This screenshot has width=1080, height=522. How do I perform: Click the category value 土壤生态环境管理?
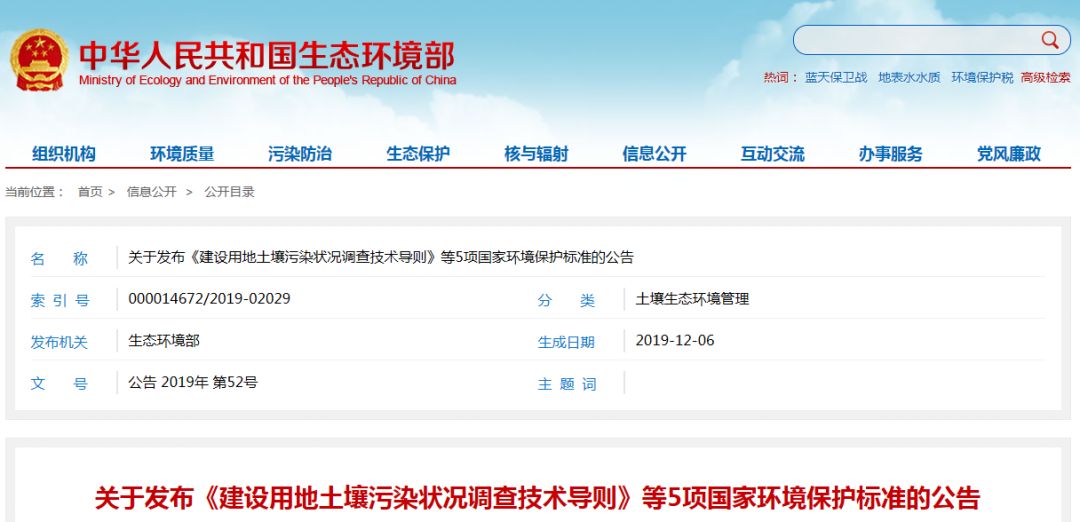692,299
